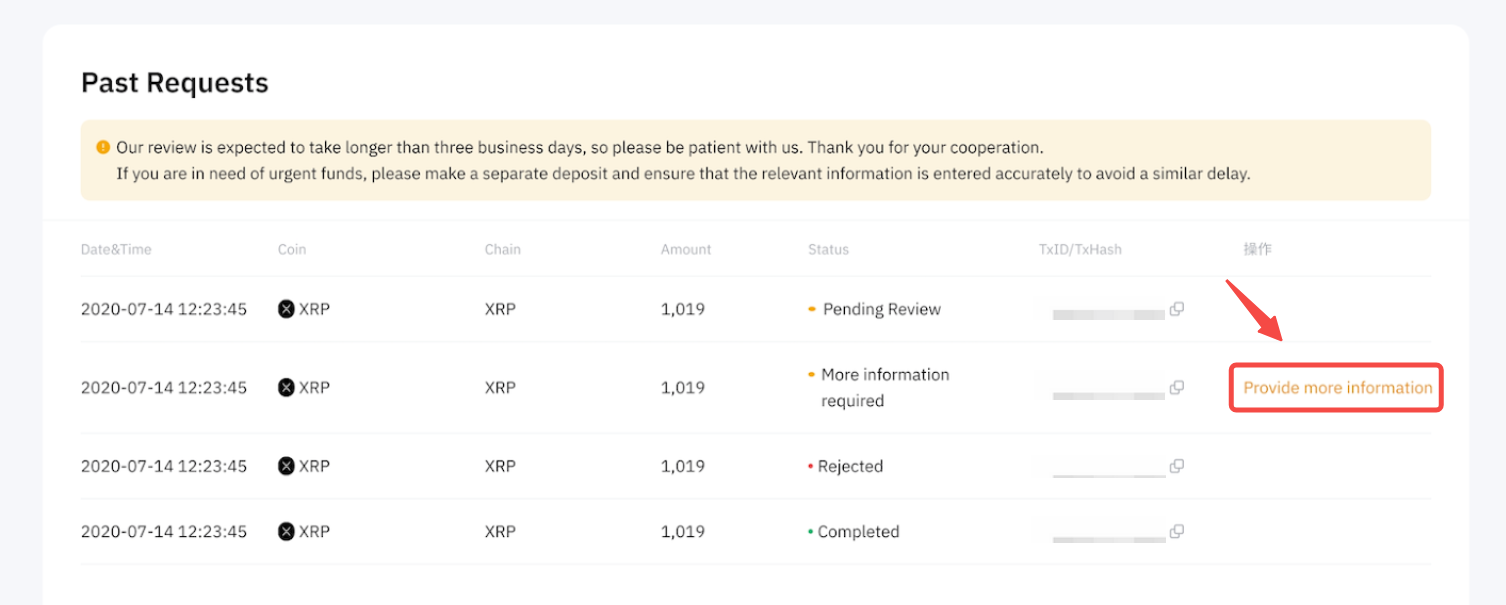This screenshot has height=605, width=1506.
Task: Copy the TxHash for the More information required row
Action: click(1177, 387)
